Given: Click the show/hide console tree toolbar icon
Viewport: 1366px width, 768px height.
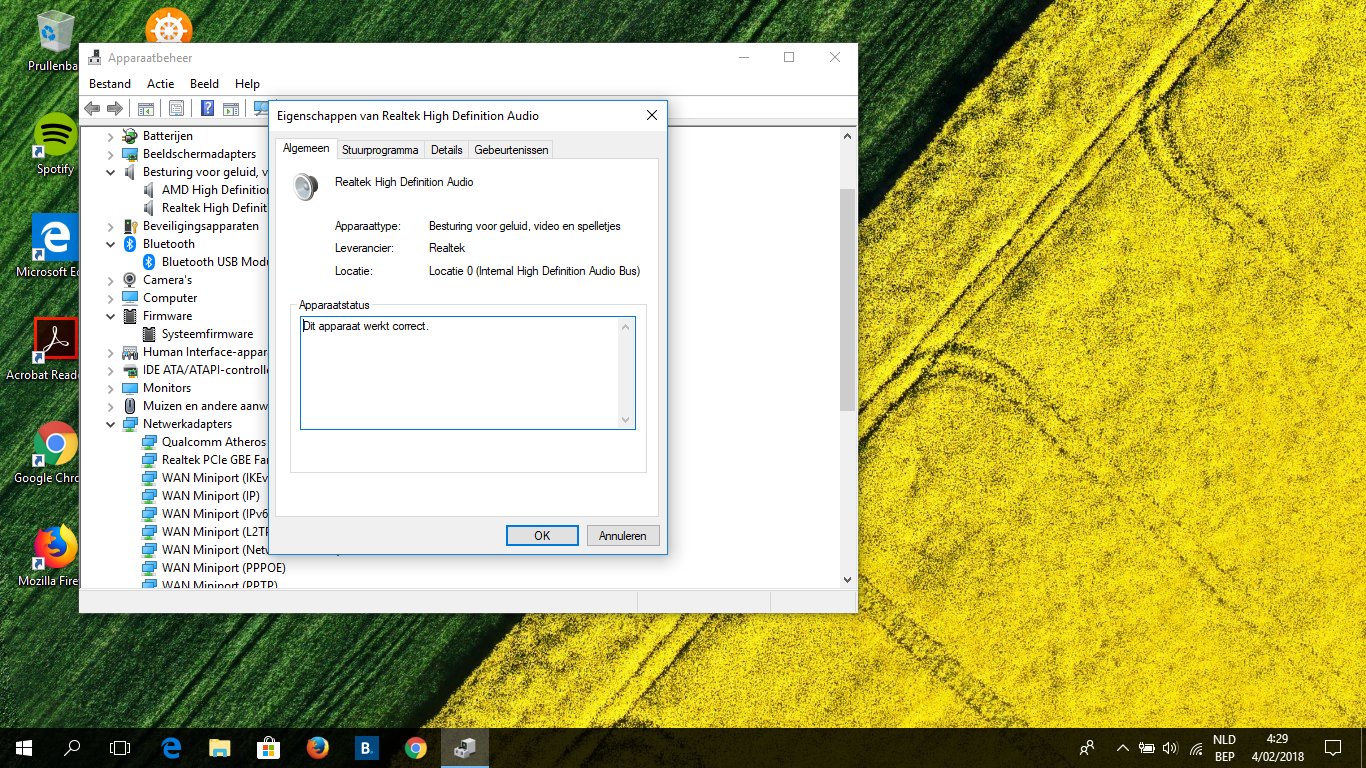Looking at the screenshot, I should 146,108.
